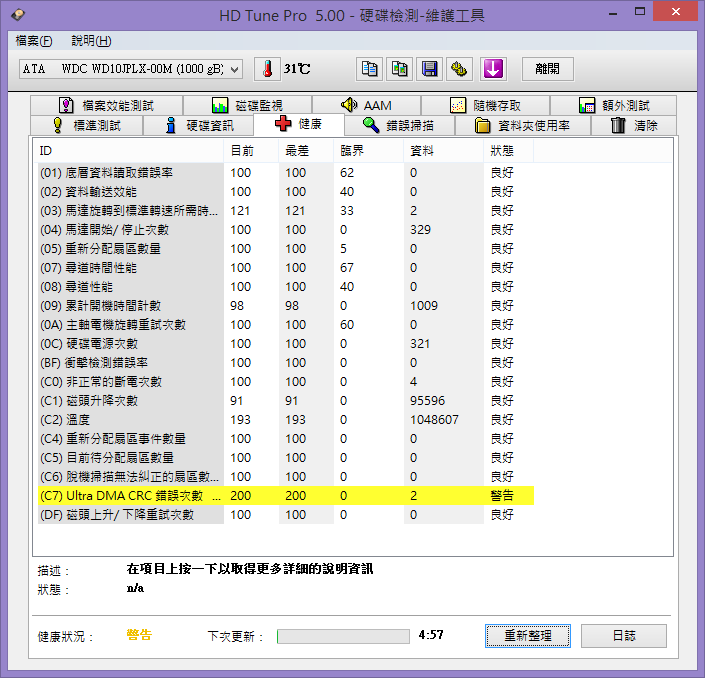Click the 健康狀況 warning status 警告
The width and height of the screenshot is (705, 678).
[x=139, y=635]
